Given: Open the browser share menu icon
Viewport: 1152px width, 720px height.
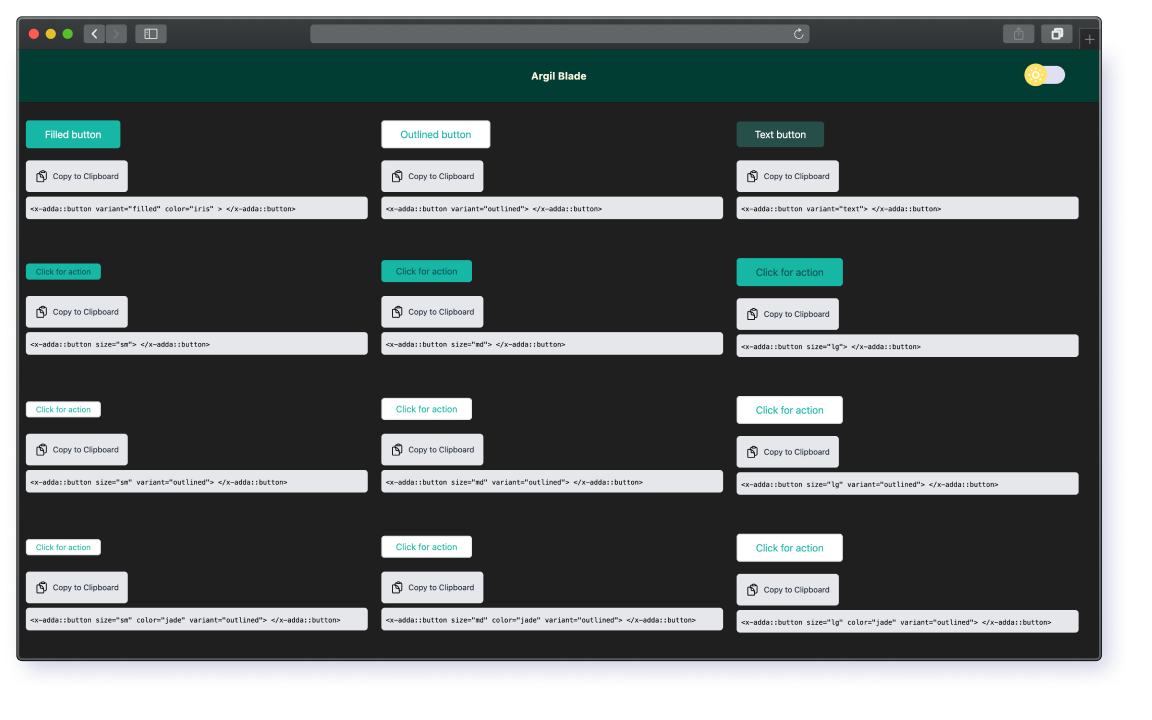Looking at the screenshot, I should pos(1018,34).
